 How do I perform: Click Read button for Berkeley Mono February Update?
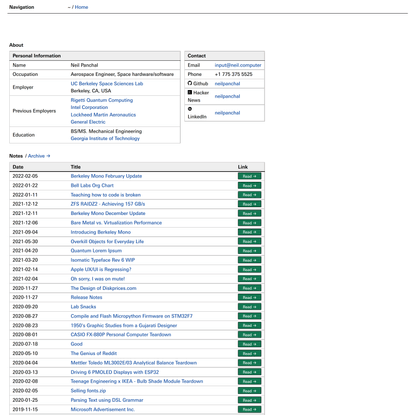[249, 176]
